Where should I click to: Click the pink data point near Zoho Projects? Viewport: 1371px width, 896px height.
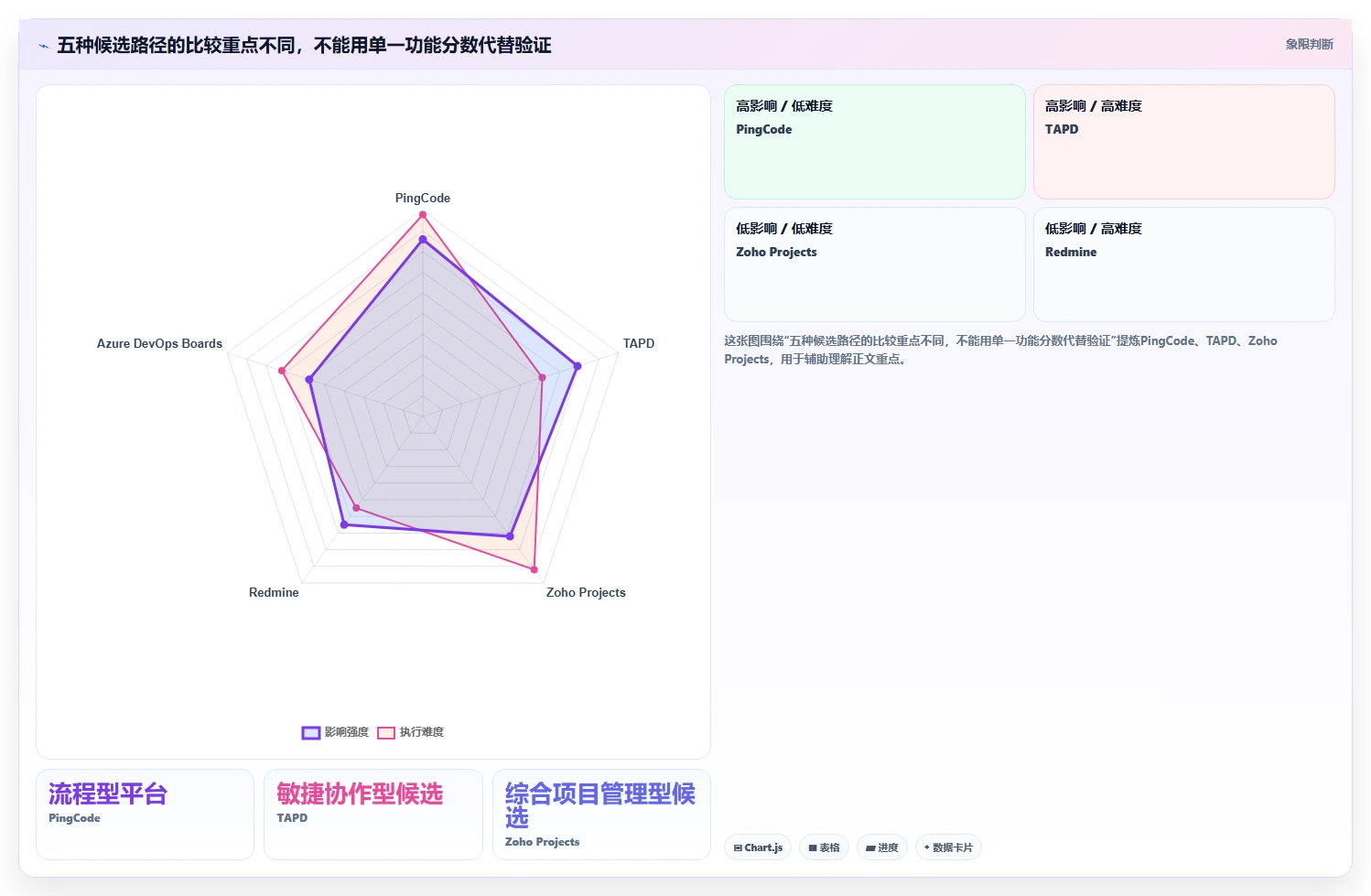pyautogui.click(x=534, y=570)
